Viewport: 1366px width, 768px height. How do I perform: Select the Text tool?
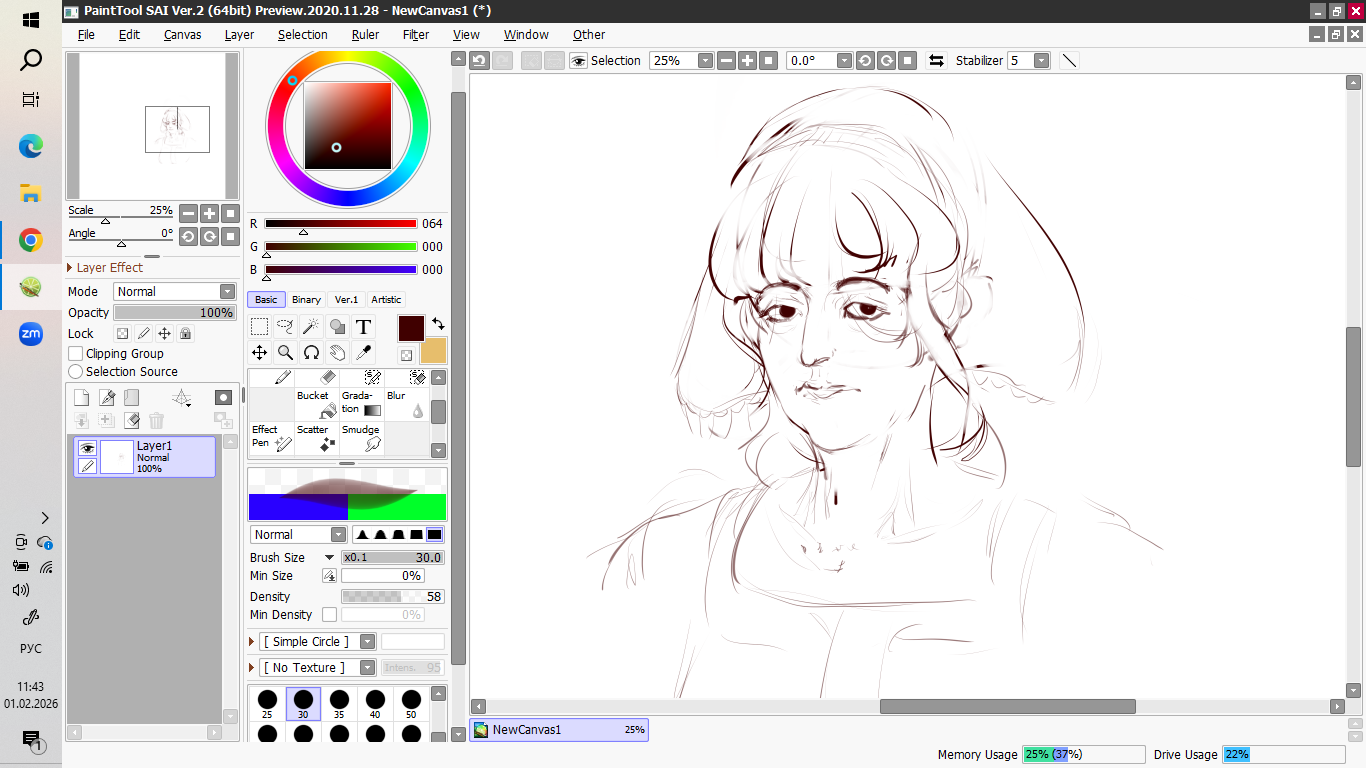coord(363,326)
